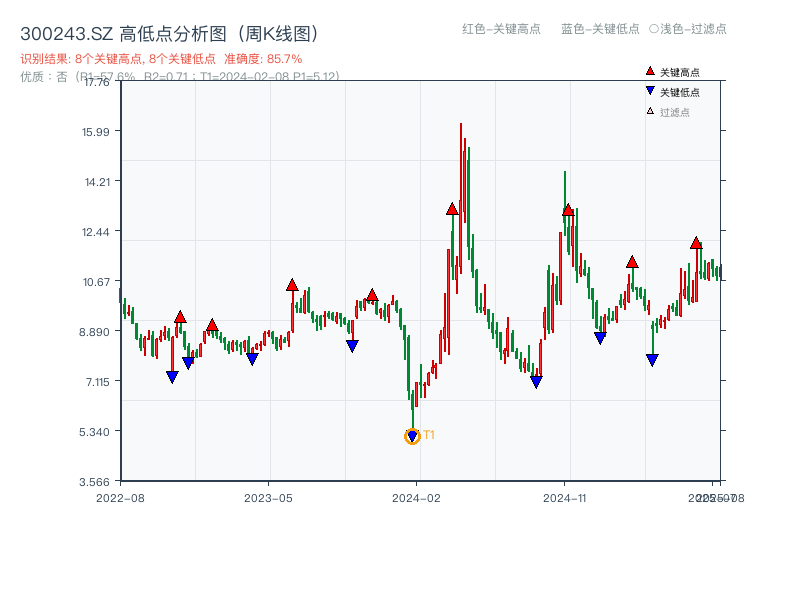Click the orange-circled T1 low-point marker
Viewport: 800px width, 600px height.
[412, 436]
